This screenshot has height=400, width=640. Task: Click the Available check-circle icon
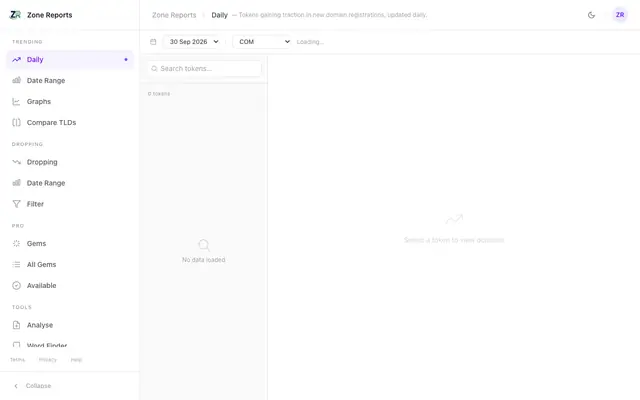tap(16, 286)
